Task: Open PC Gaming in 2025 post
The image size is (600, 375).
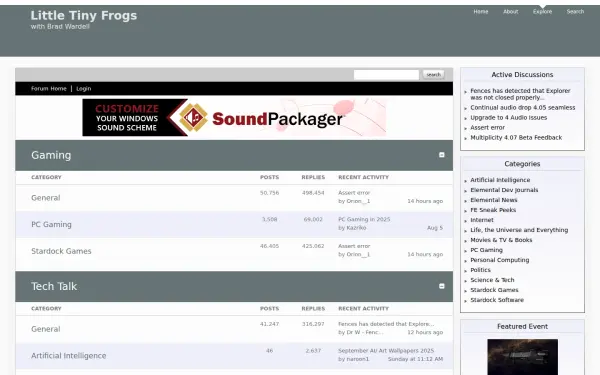Action: 364,219
